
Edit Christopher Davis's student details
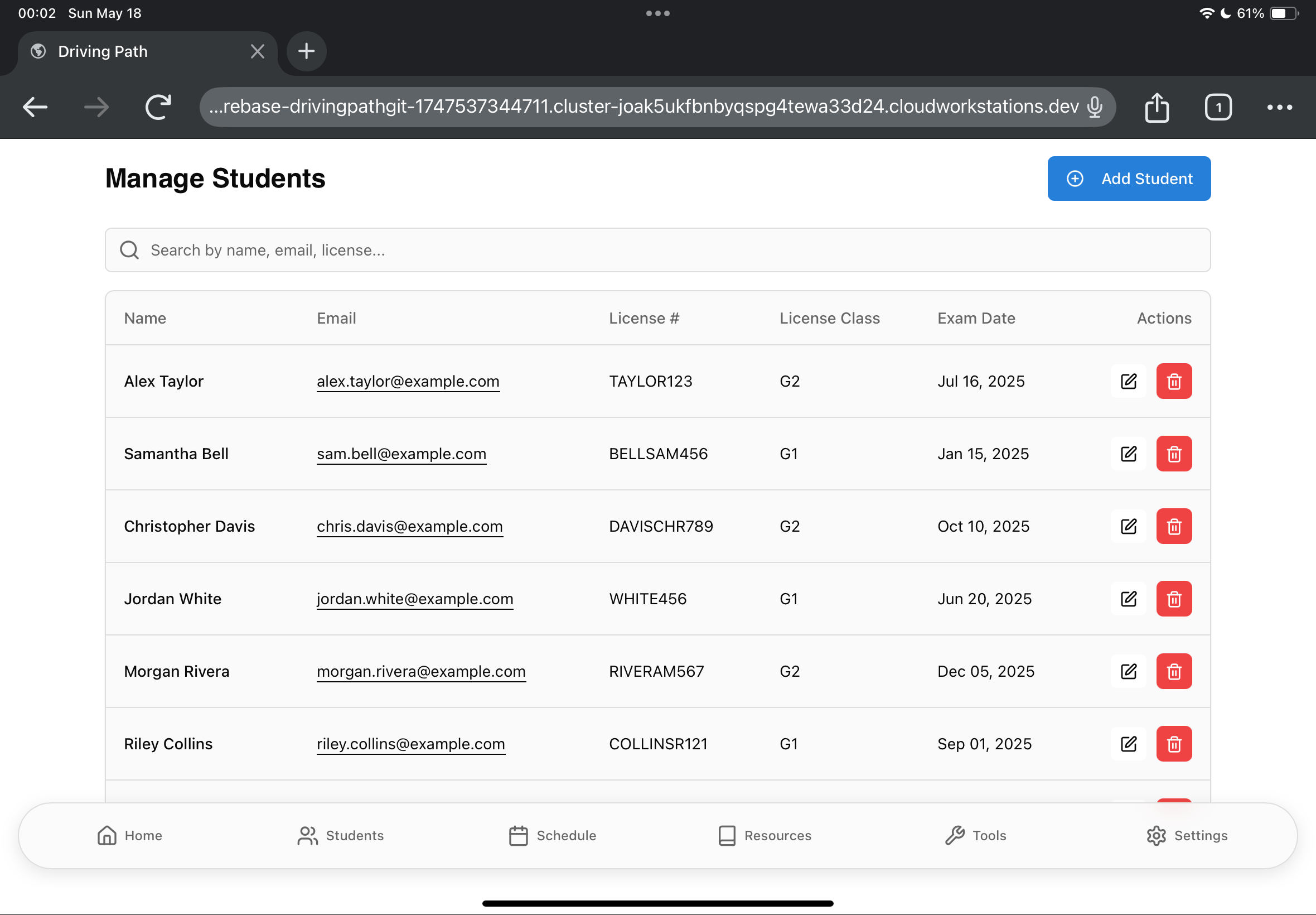click(x=1128, y=526)
